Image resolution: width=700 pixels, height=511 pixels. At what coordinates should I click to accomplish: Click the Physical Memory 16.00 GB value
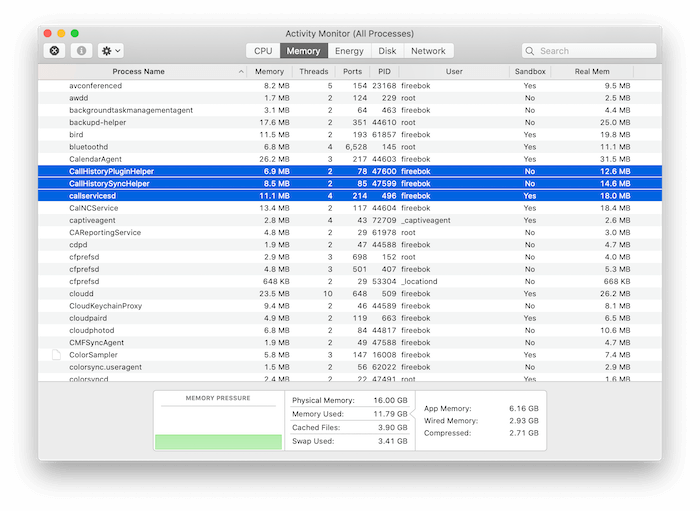click(390, 400)
